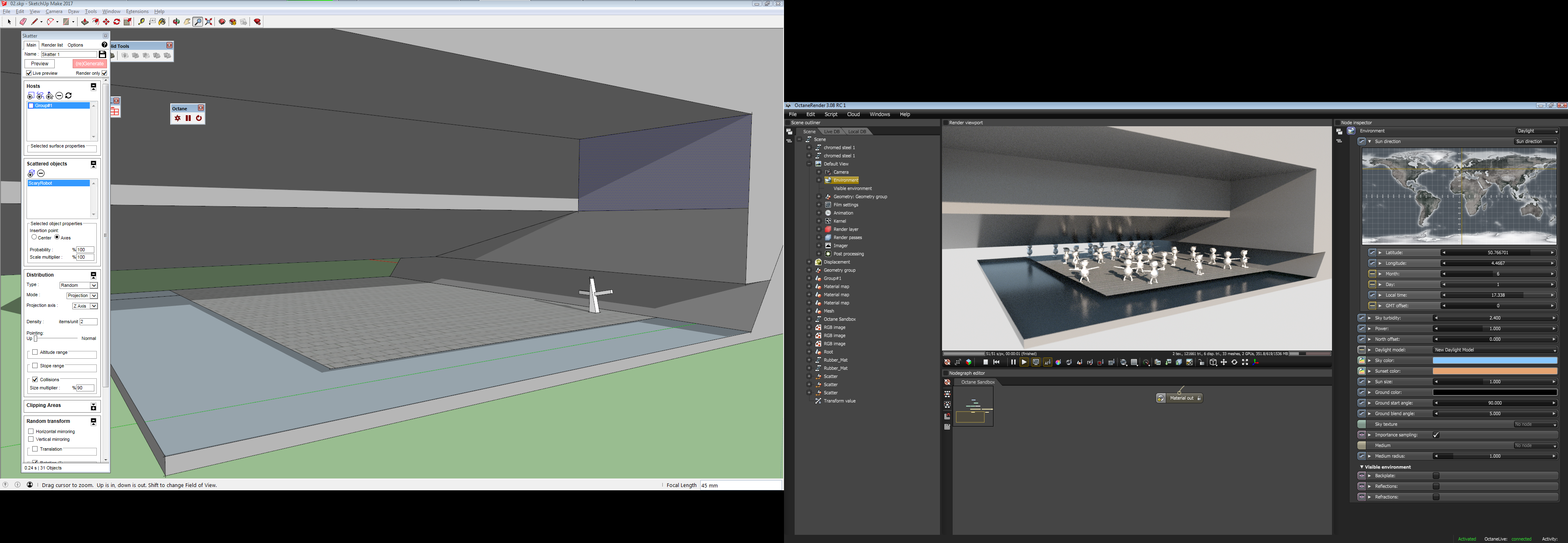Select the Eraser tool in SketchUp toolbar
This screenshot has height=543, width=1568.
pyautogui.click(x=23, y=22)
